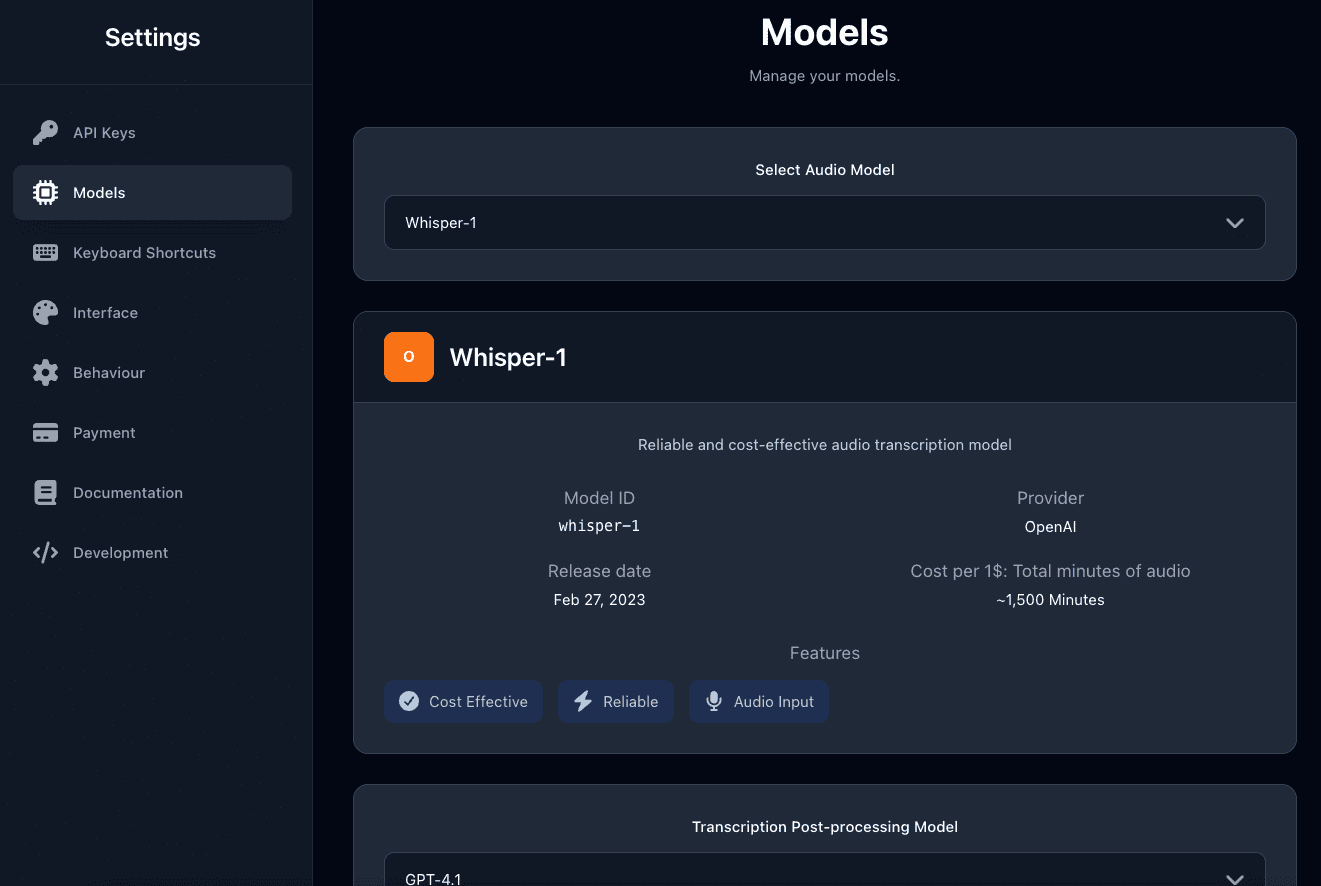The height and width of the screenshot is (886, 1321).
Task: Click the 'Model ID' field label
Action: click(x=599, y=498)
